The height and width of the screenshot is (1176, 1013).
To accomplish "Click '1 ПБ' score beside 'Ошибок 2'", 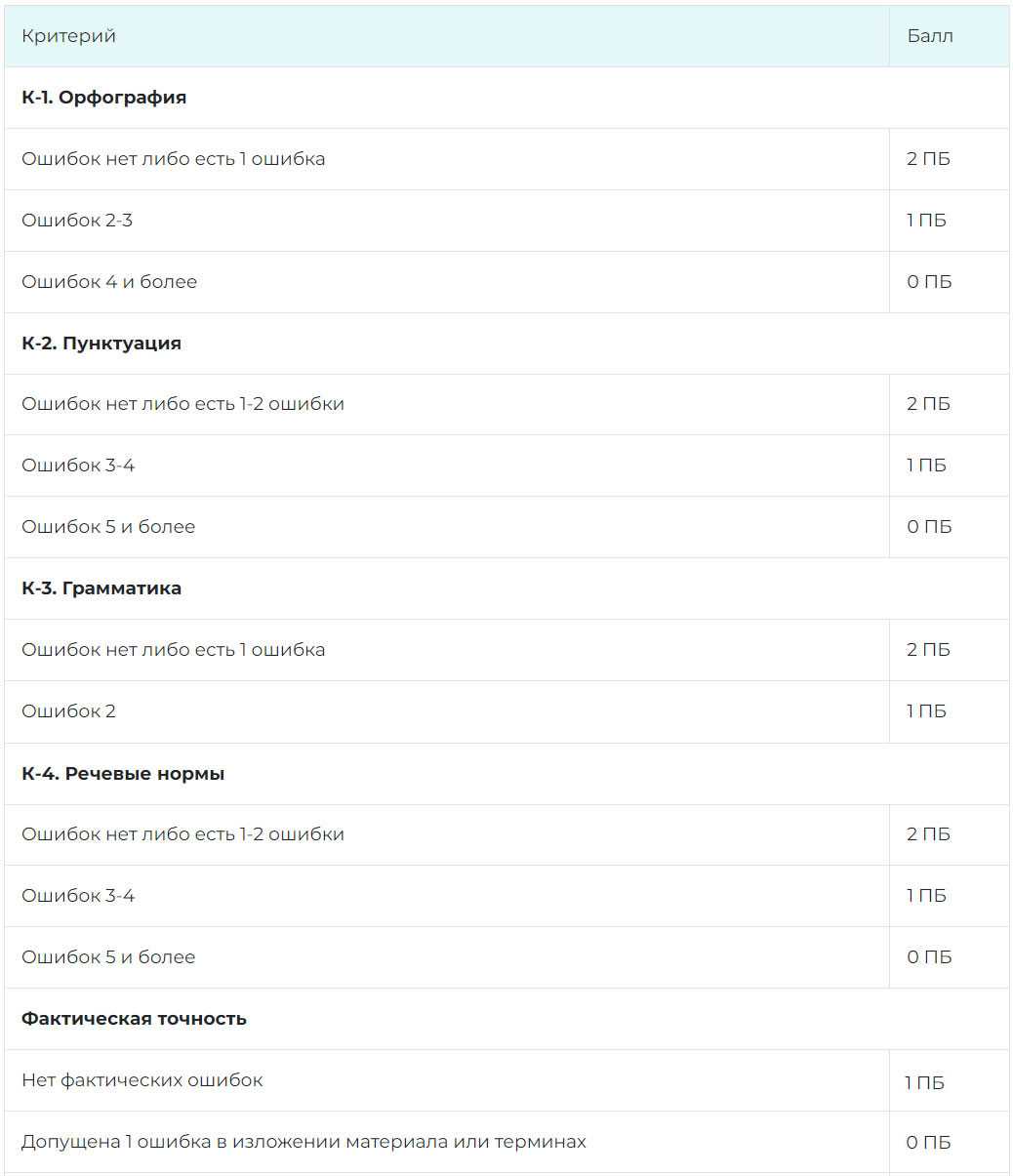I will pos(925,711).
